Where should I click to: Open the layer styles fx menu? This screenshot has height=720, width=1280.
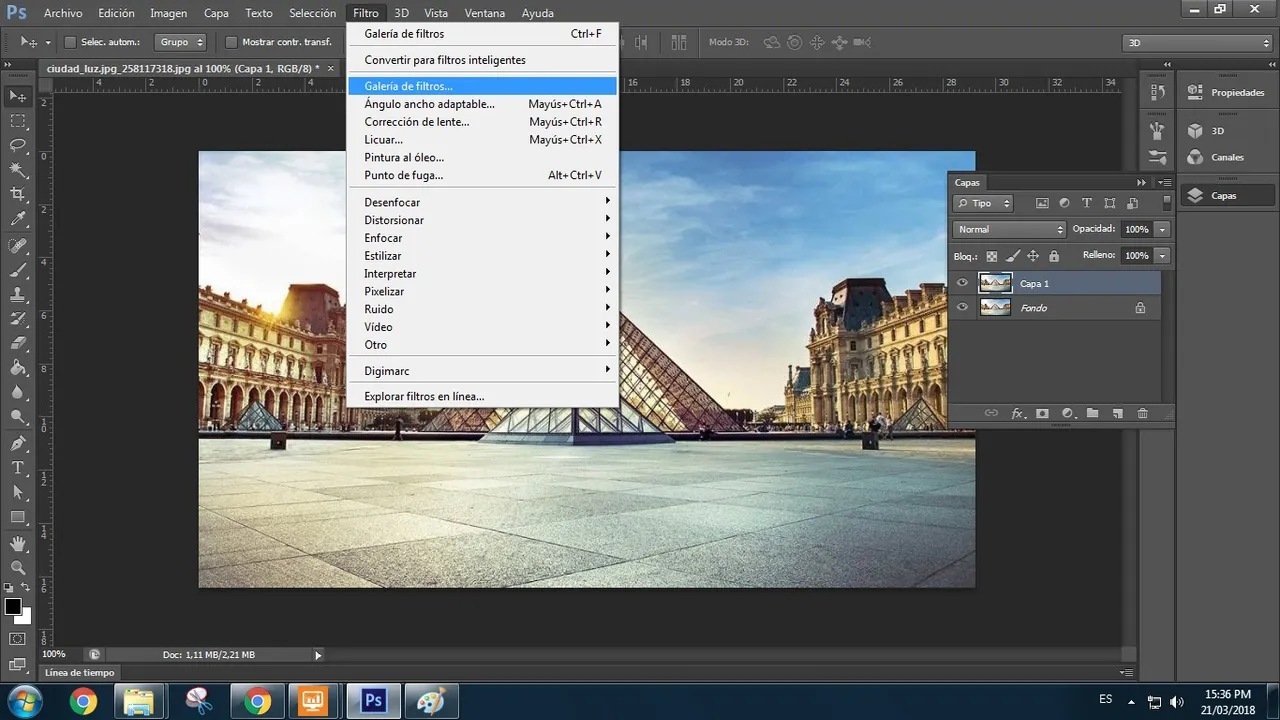(x=1018, y=413)
